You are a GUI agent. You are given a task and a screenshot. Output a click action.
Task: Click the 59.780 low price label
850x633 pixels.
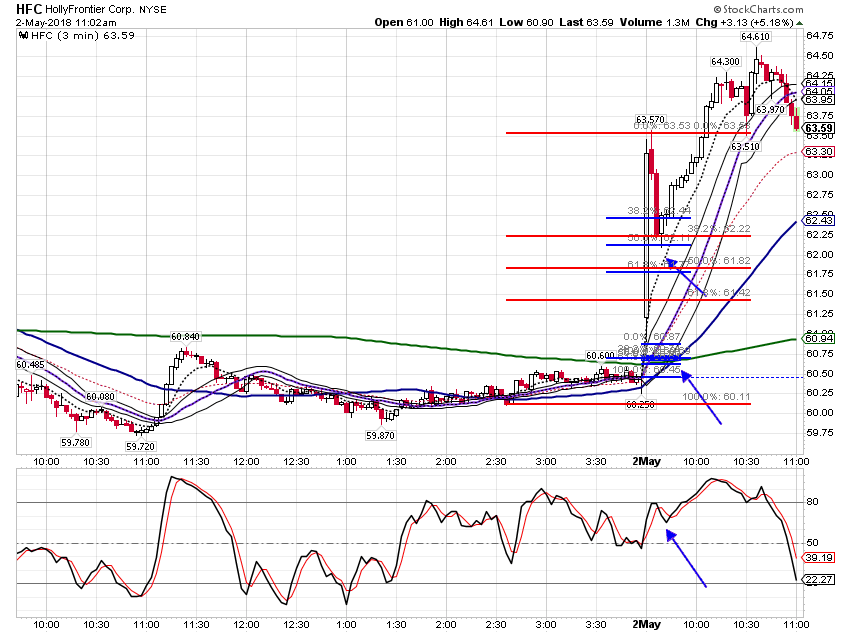pyautogui.click(x=75, y=442)
